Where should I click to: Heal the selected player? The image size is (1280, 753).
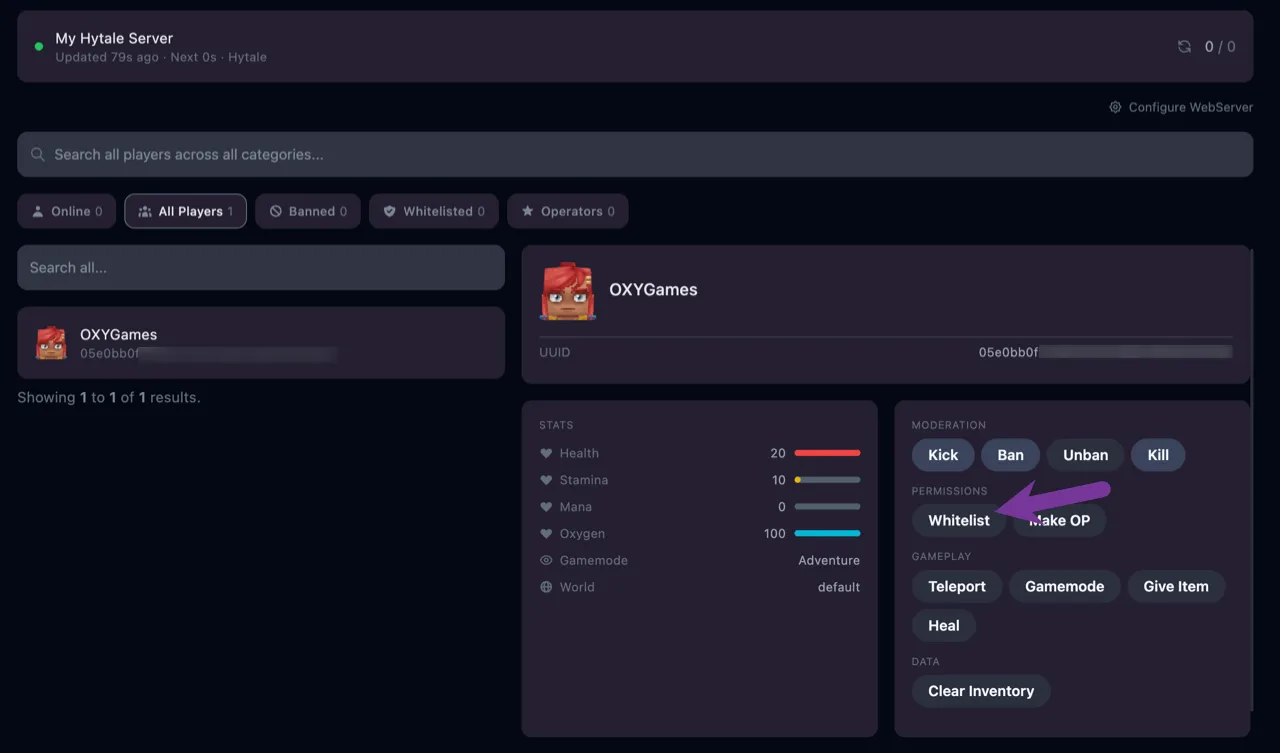[944, 626]
